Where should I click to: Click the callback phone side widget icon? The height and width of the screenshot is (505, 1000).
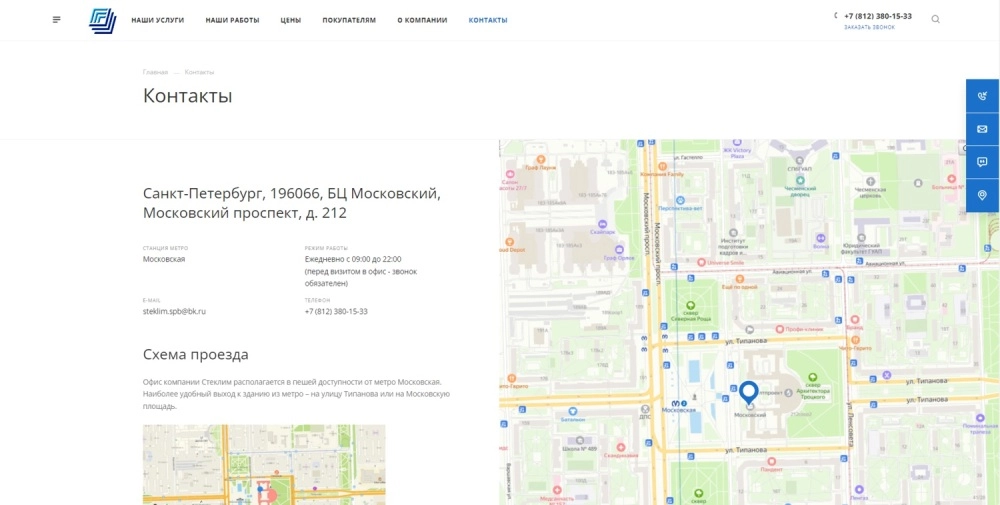(x=982, y=96)
